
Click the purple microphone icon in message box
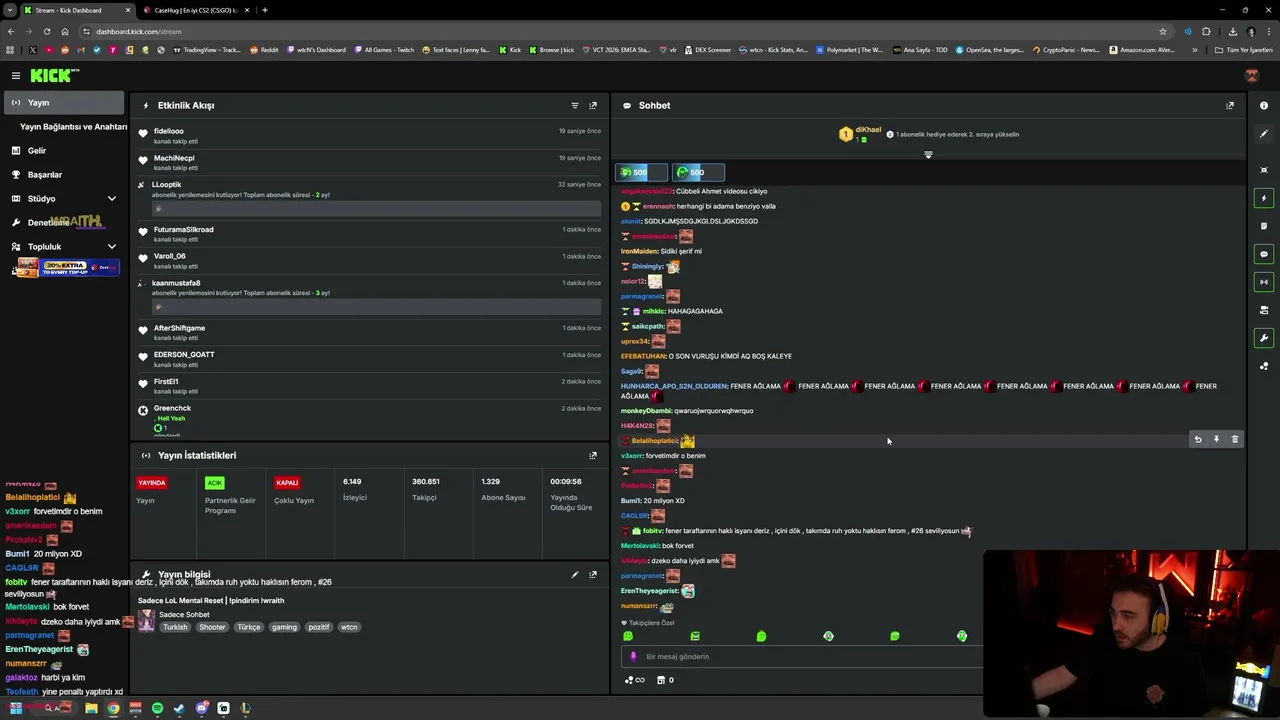[x=633, y=657]
